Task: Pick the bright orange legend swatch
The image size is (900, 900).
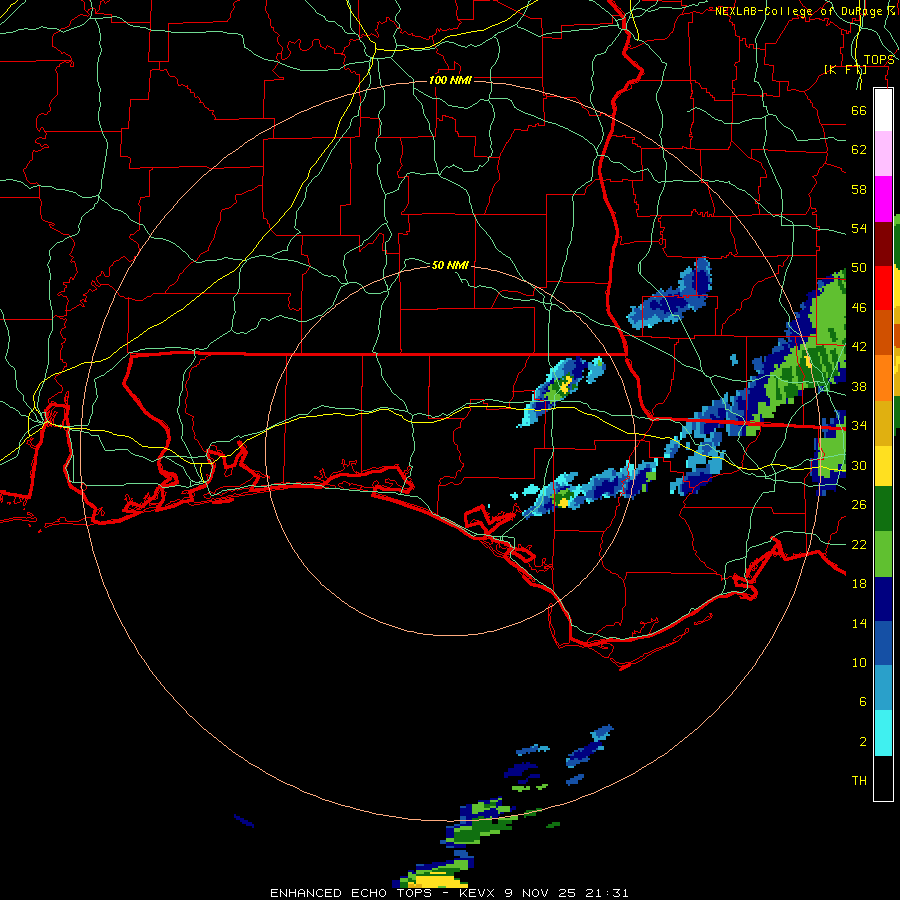Action: [x=883, y=377]
